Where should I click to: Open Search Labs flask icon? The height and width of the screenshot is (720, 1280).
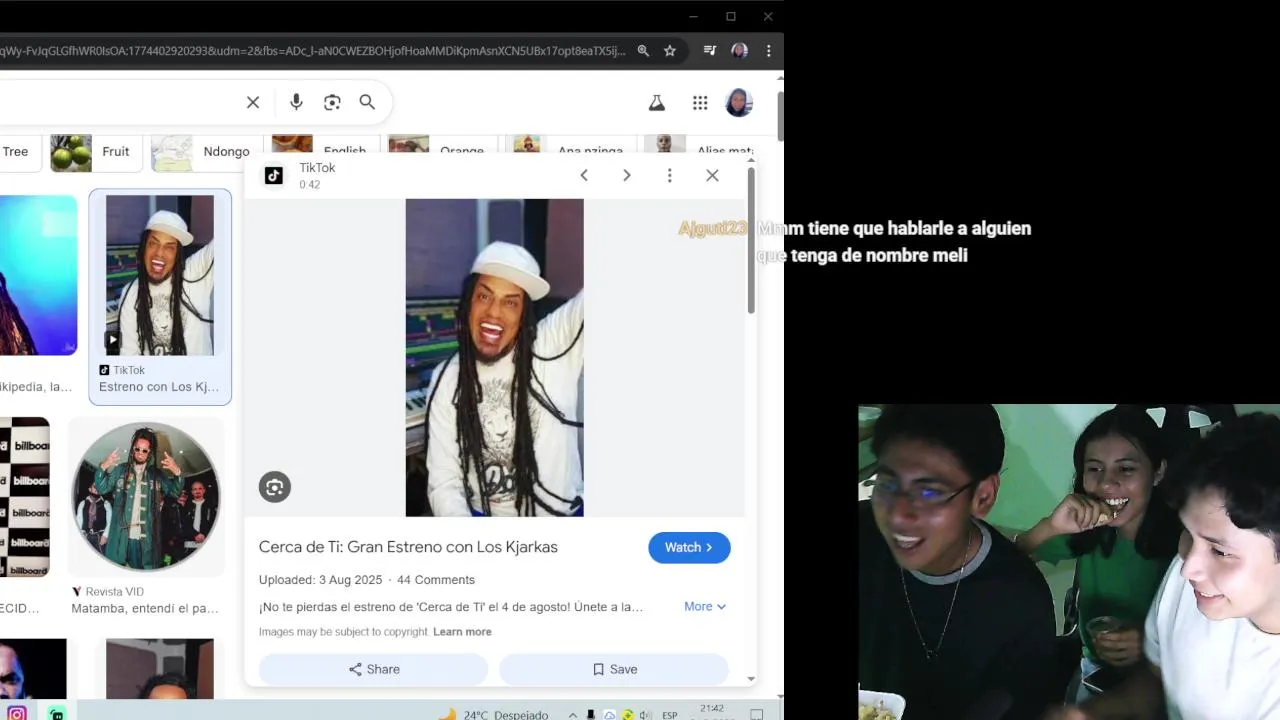coord(657,103)
